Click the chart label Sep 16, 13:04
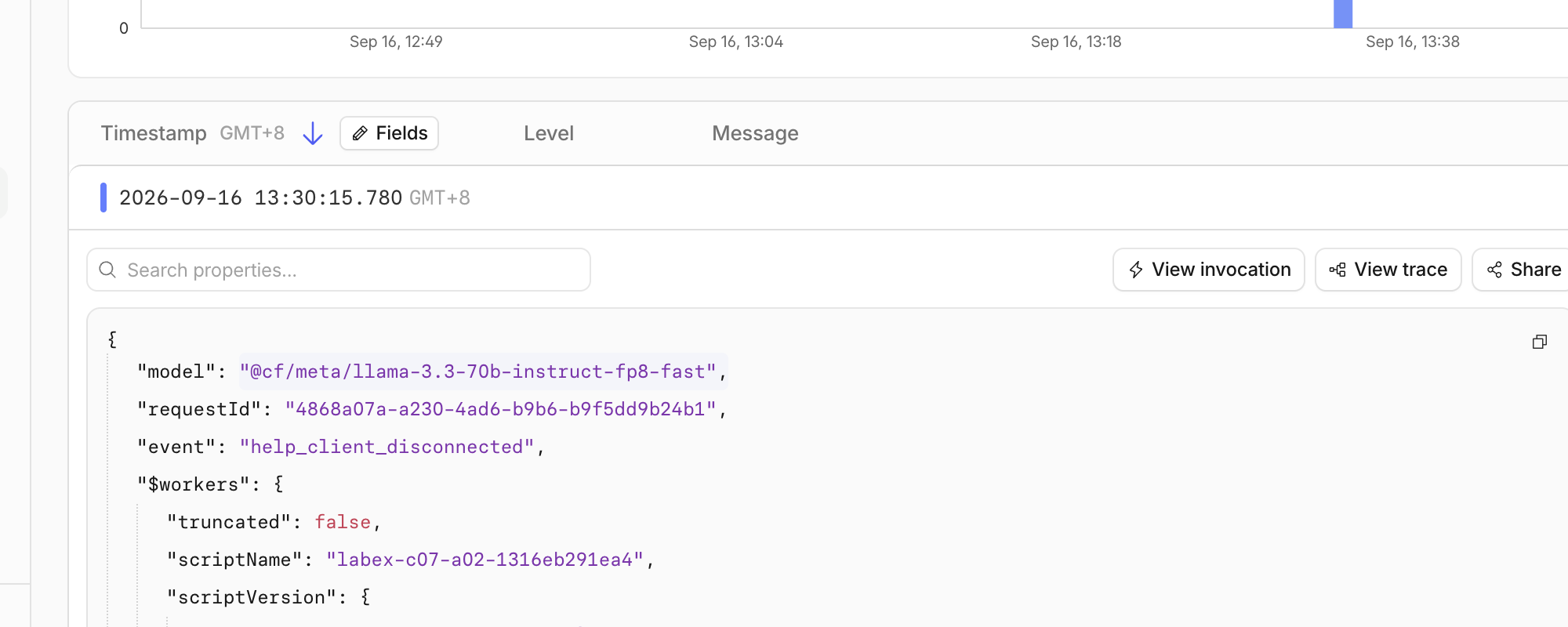1568x627 pixels. click(736, 42)
